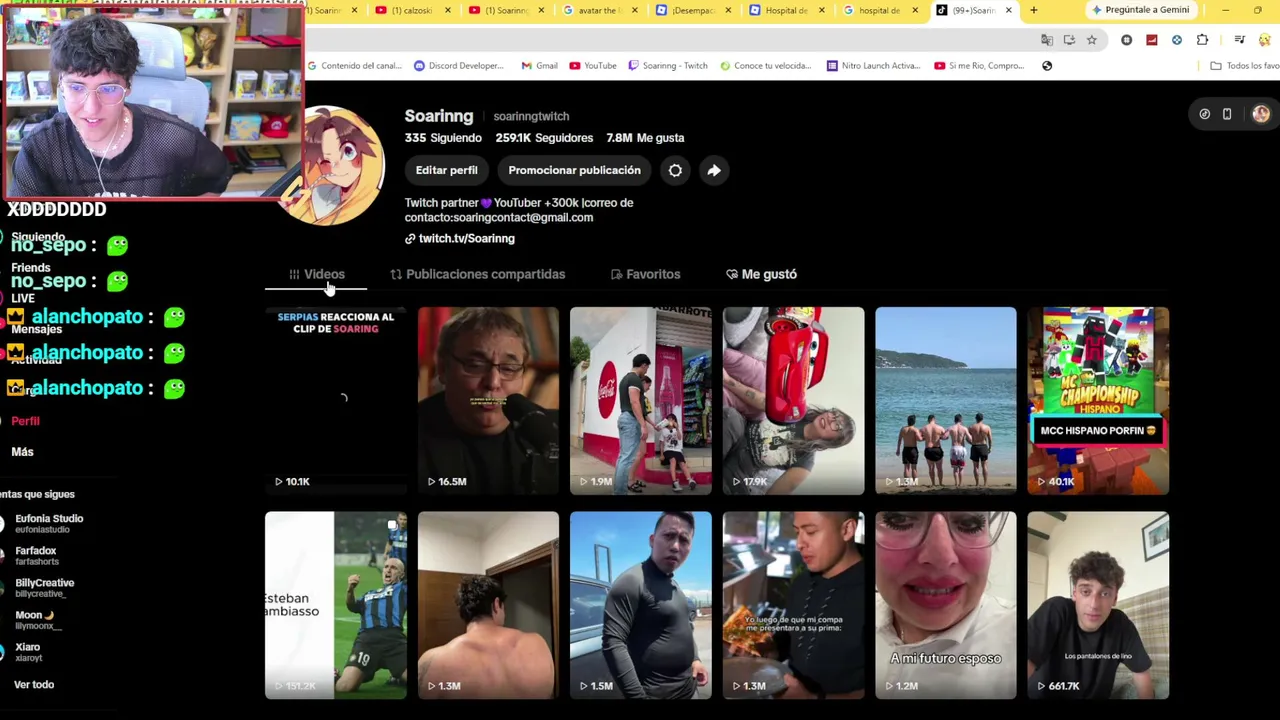The image size is (1280, 720).
Task: Open the Discord Developer bookmark
Action: coord(458,66)
